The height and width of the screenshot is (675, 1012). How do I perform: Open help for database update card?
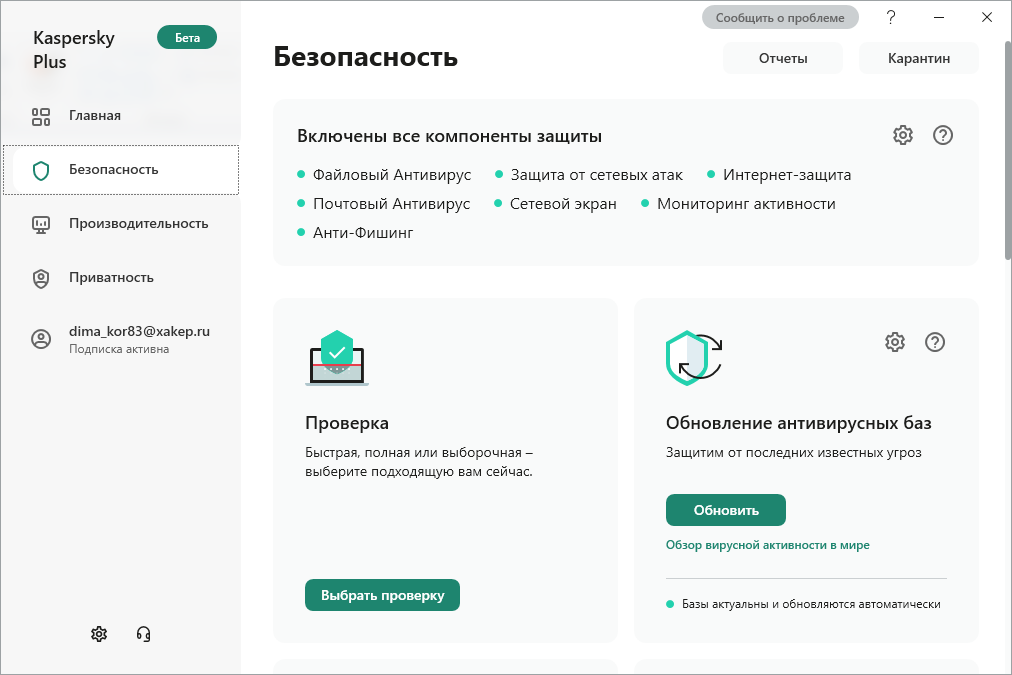click(935, 341)
